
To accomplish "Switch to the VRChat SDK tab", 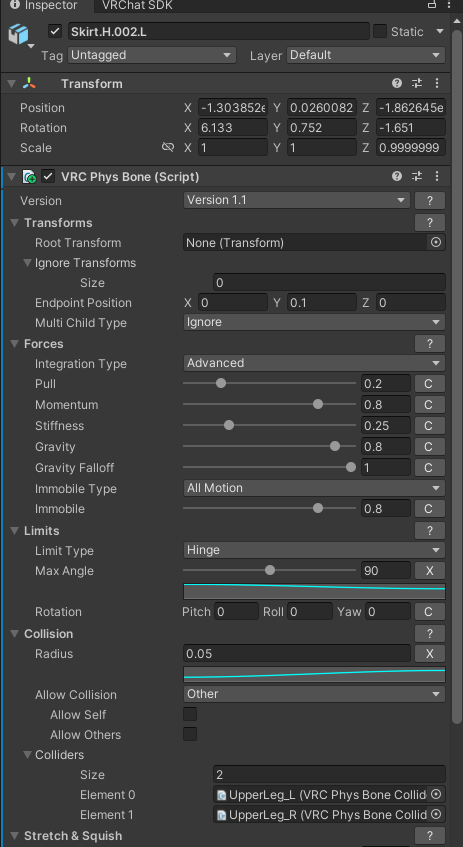I will (137, 5).
